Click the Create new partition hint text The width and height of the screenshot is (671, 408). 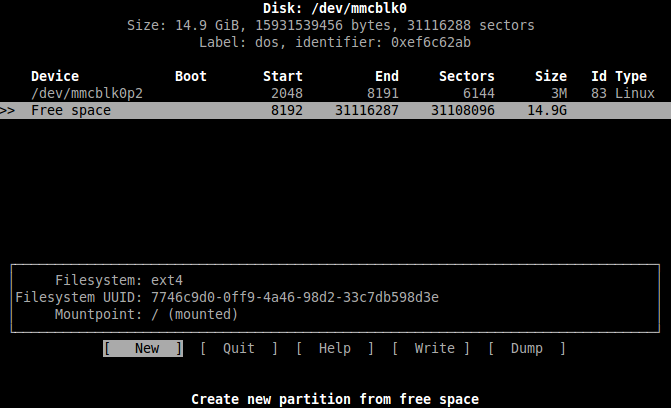click(x=335, y=399)
